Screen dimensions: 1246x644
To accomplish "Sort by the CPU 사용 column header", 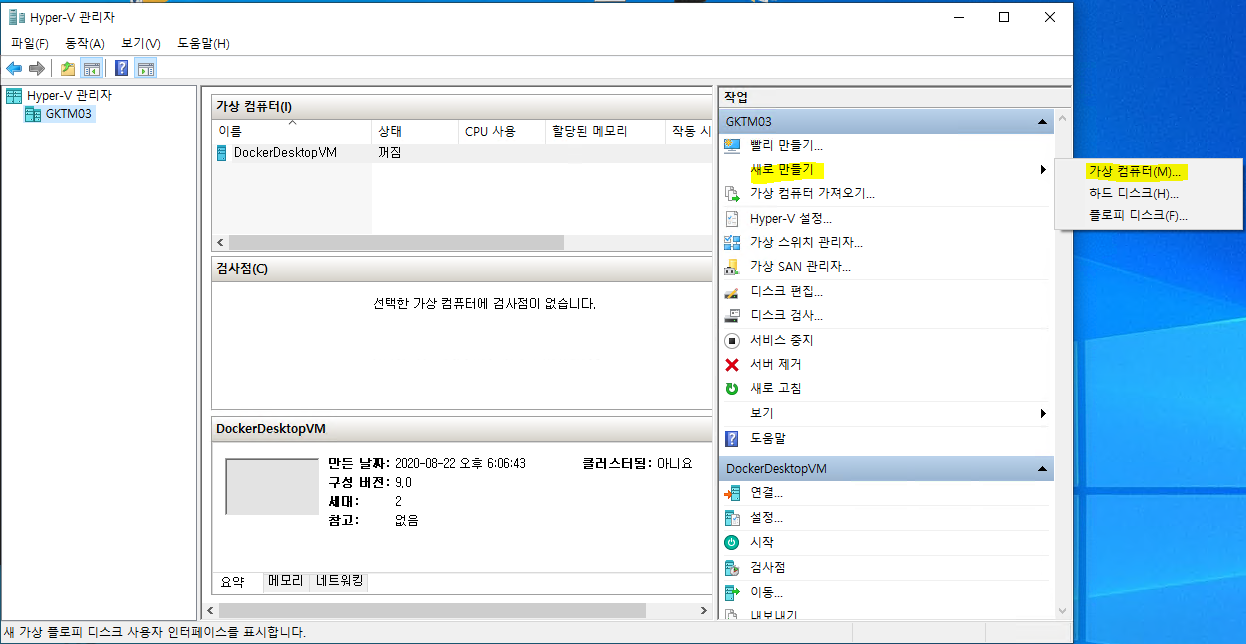I will [x=502, y=131].
